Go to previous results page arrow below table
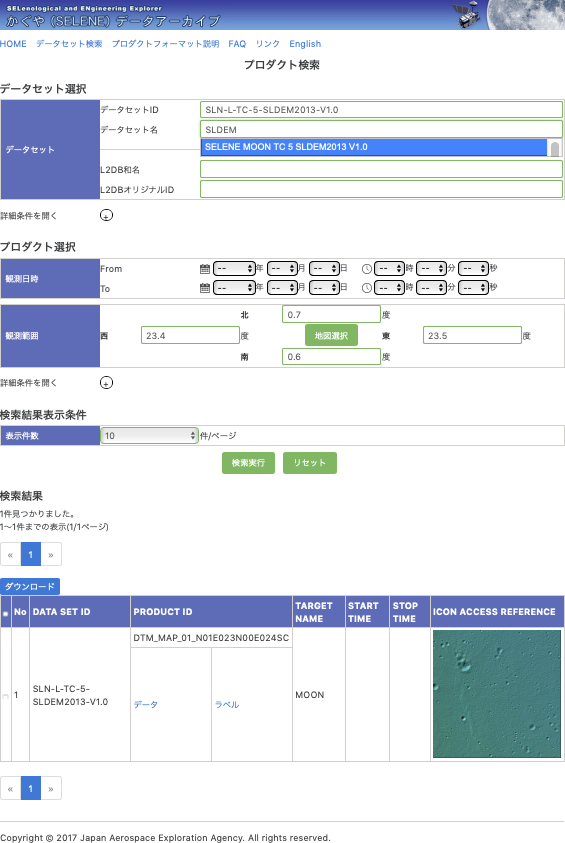Image resolution: width=565 pixels, height=843 pixels. click(x=10, y=789)
